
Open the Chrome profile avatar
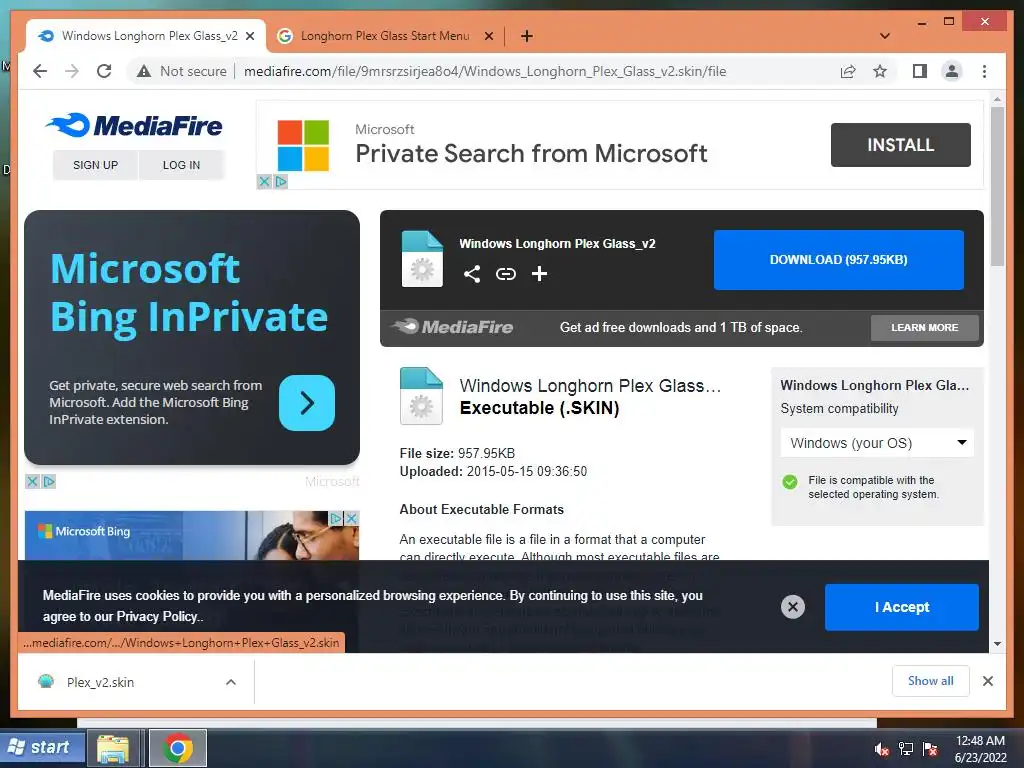(x=952, y=71)
